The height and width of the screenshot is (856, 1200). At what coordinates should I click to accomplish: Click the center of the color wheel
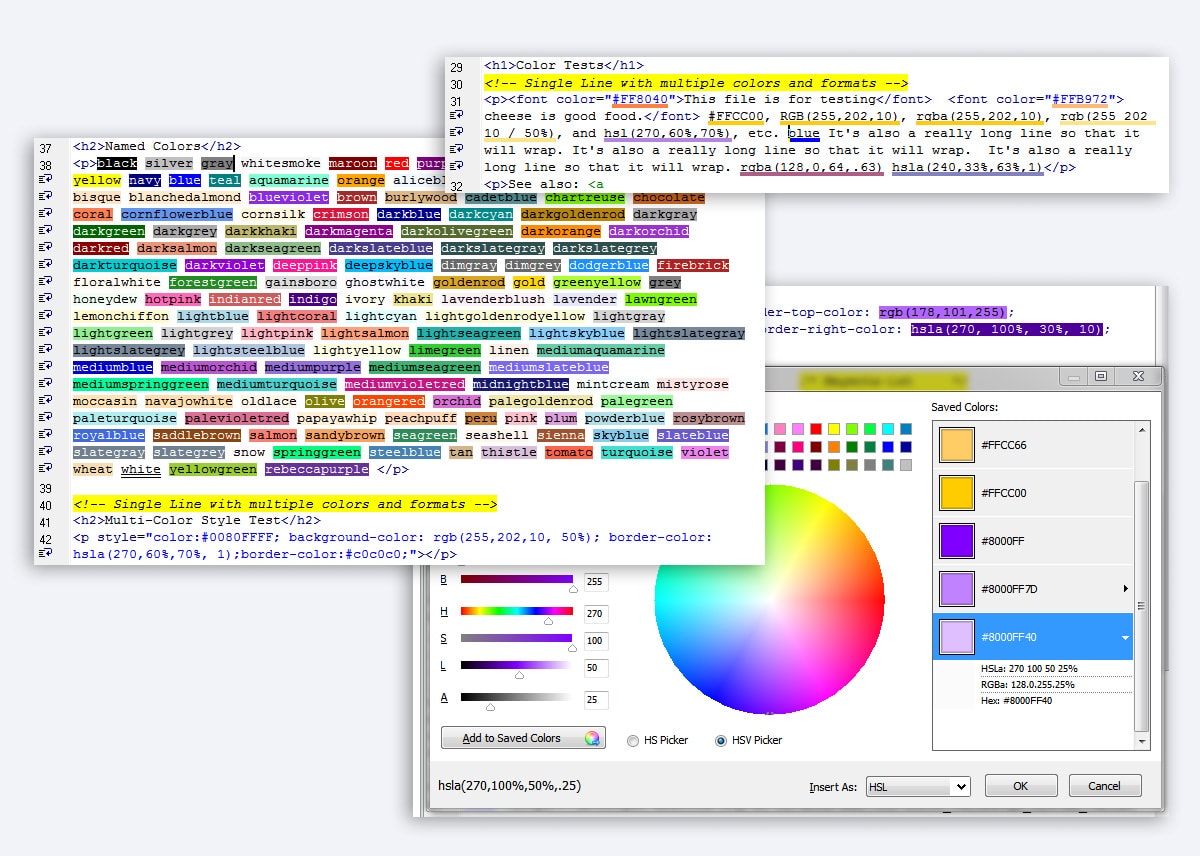pyautogui.click(x=769, y=598)
